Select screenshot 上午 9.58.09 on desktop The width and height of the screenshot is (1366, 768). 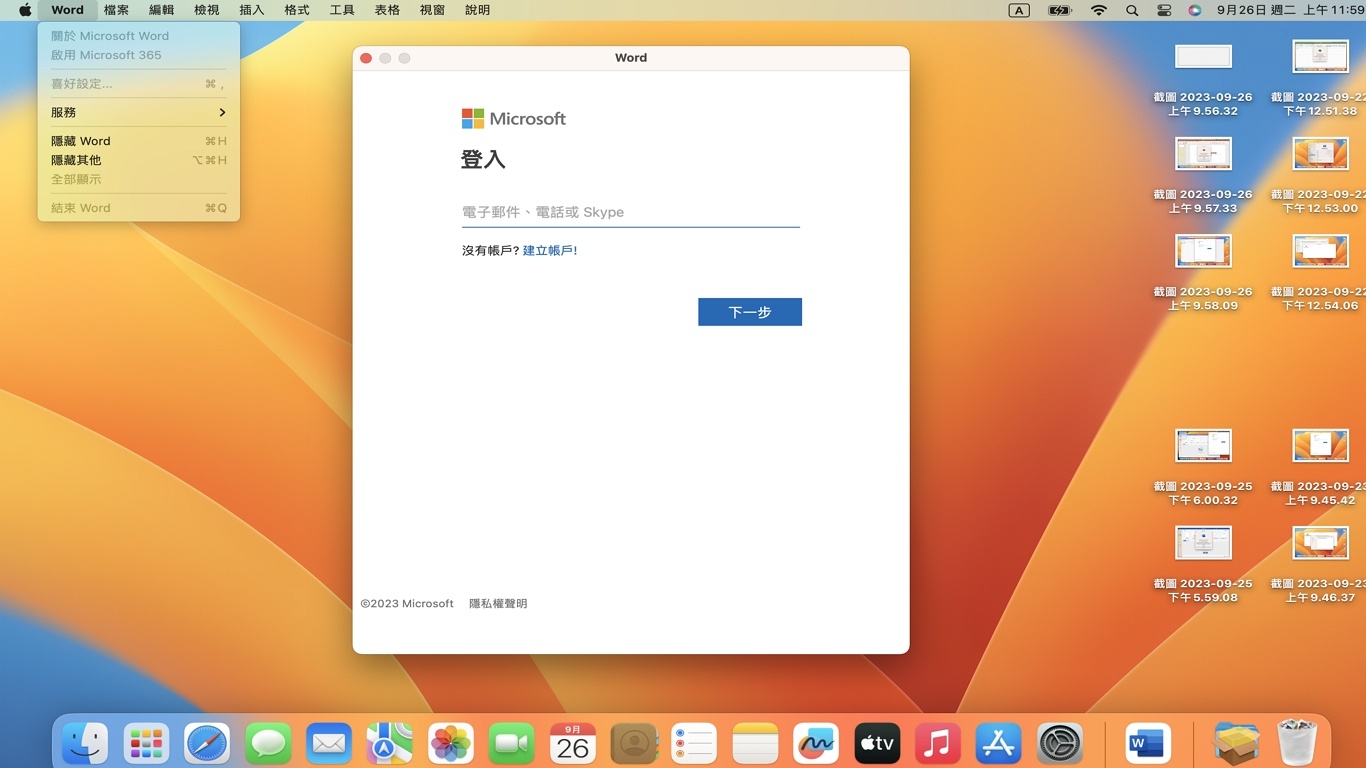(1203, 274)
